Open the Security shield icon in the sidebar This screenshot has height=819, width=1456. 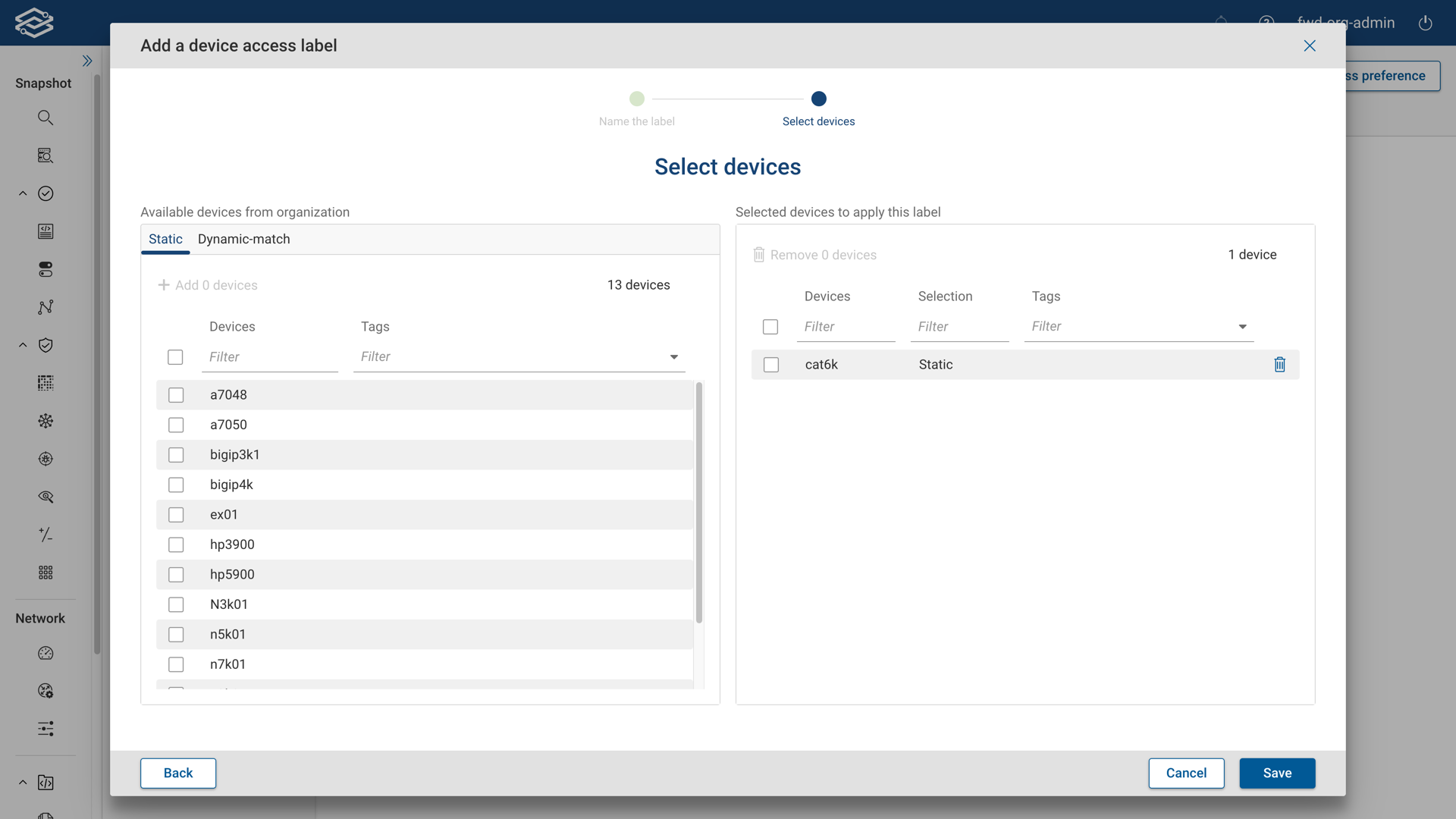coord(45,345)
